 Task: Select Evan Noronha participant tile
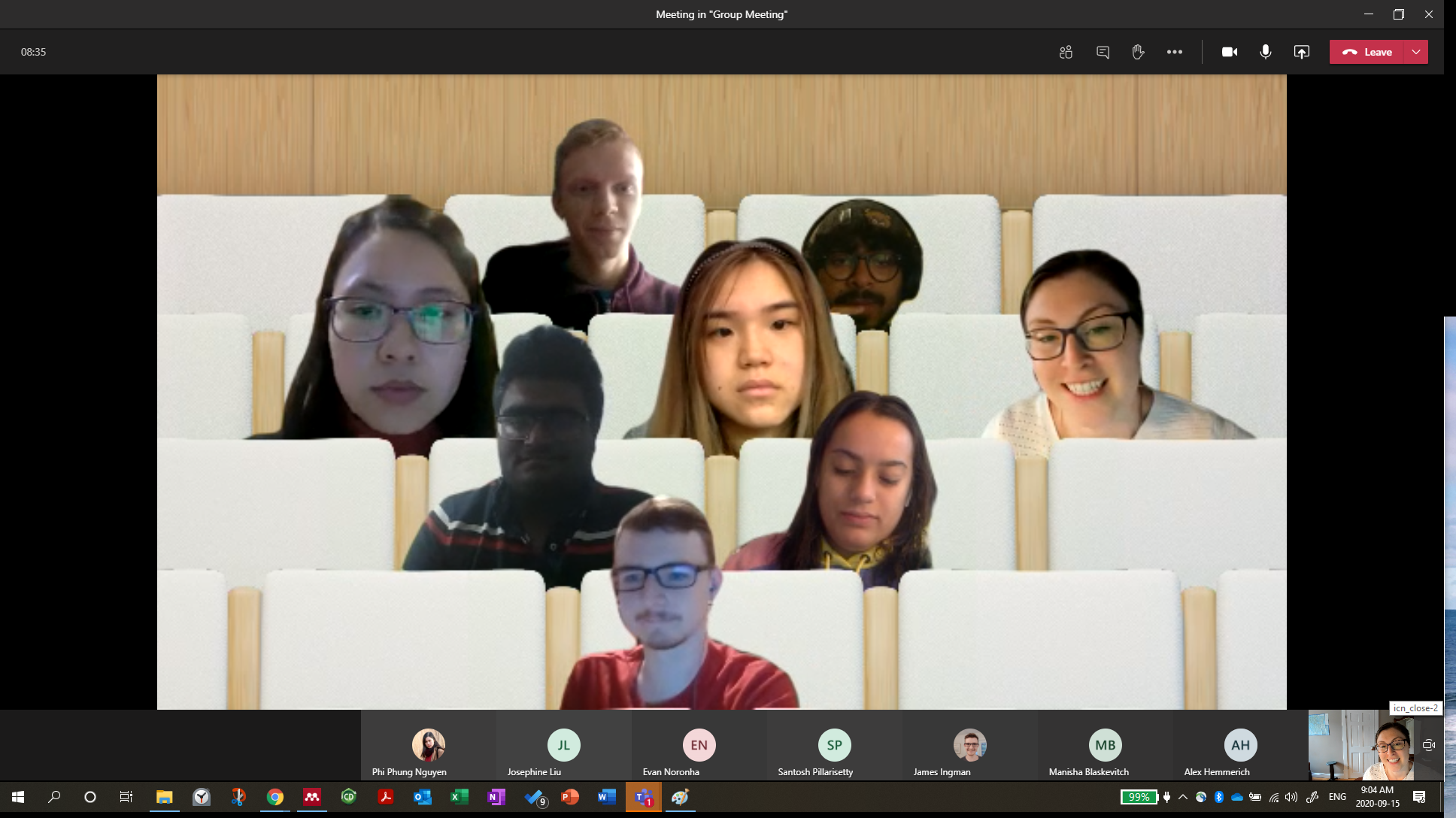[x=699, y=746]
